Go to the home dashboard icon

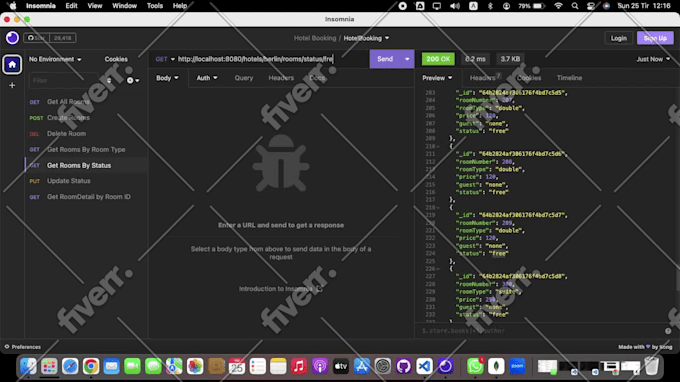[x=12, y=65]
